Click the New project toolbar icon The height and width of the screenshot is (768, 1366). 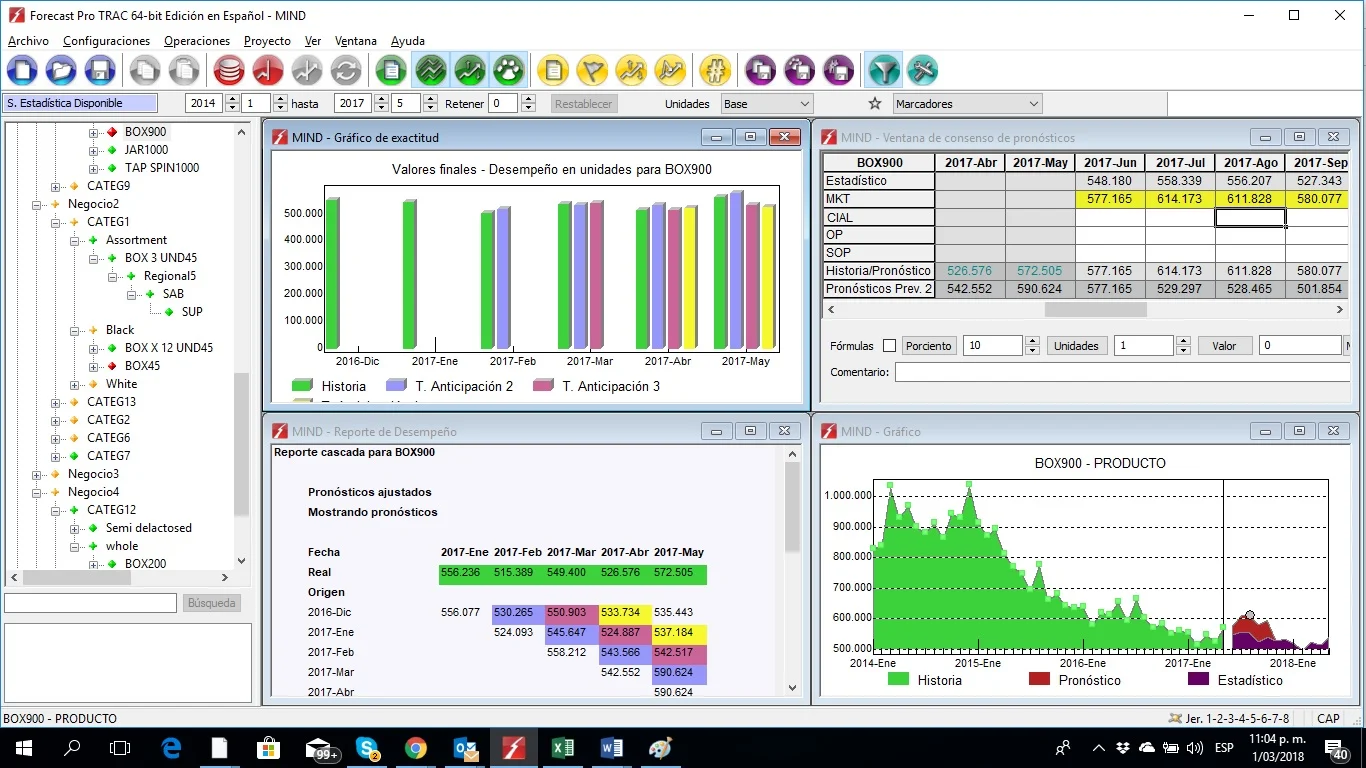point(23,70)
